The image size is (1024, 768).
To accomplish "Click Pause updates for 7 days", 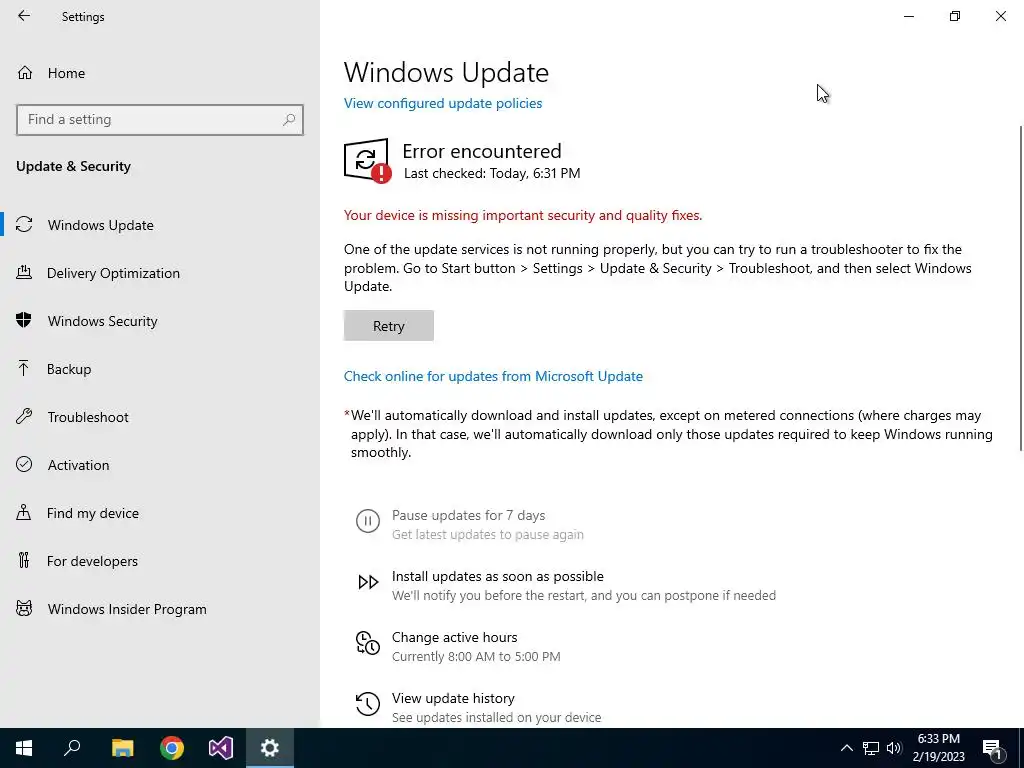I will (468, 515).
